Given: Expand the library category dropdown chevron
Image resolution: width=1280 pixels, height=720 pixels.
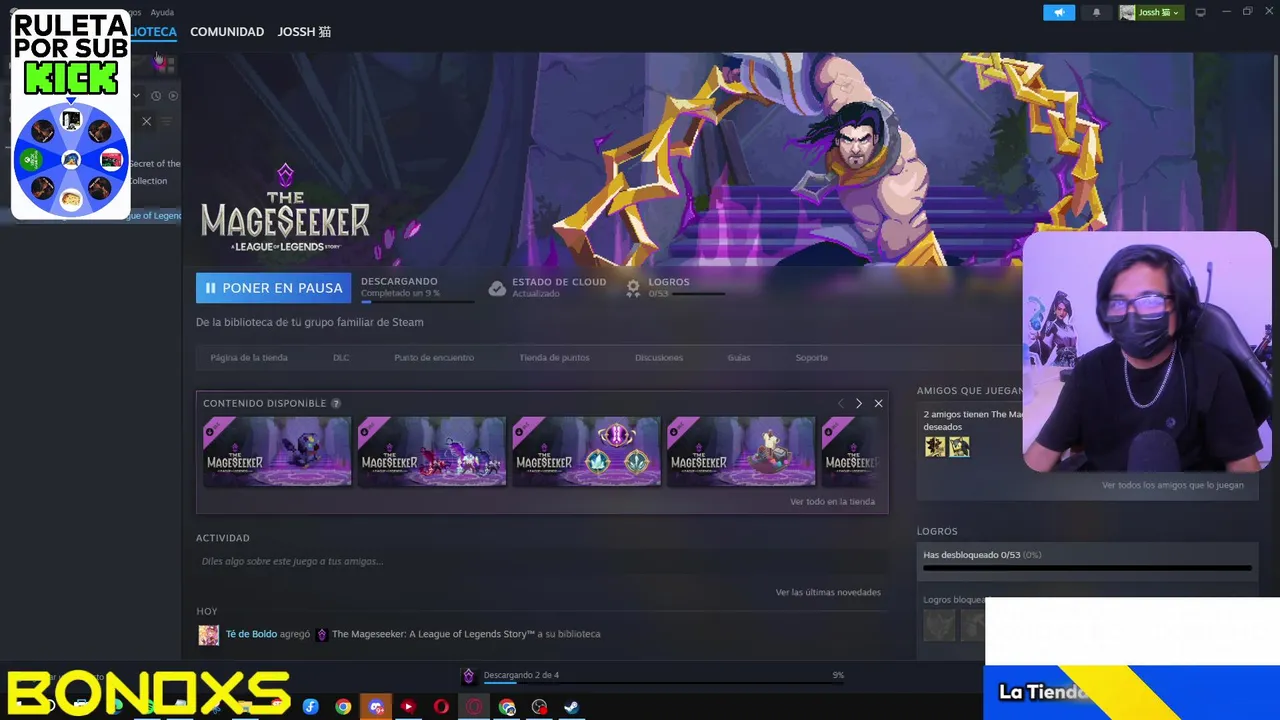Looking at the screenshot, I should point(137,96).
